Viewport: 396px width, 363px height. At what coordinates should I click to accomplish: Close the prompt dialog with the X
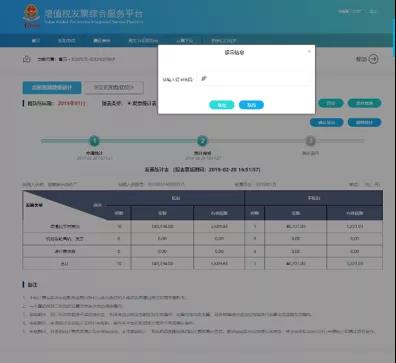[309, 51]
